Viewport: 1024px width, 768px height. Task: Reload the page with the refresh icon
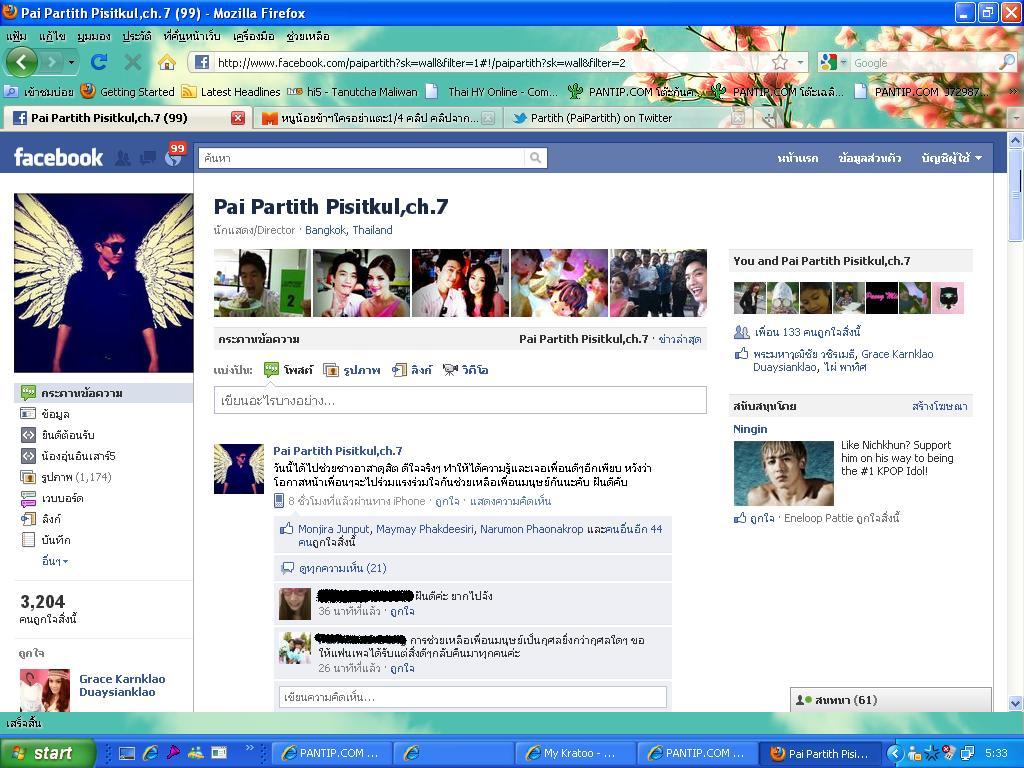(x=99, y=62)
